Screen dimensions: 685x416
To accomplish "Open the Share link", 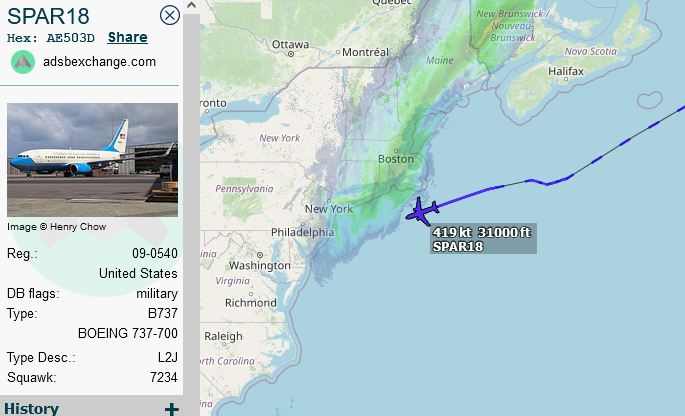I will (x=128, y=38).
